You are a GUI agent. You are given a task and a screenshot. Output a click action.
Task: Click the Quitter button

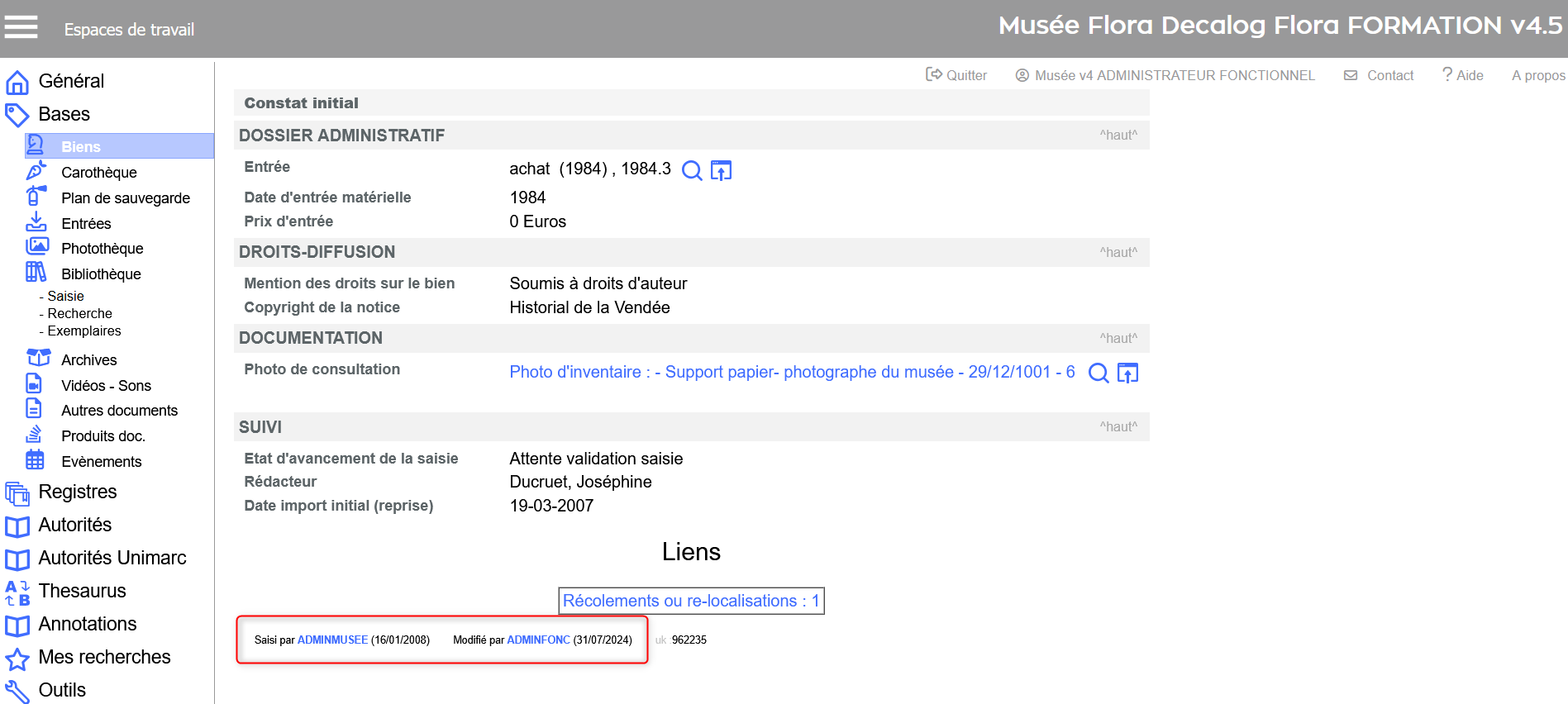click(956, 75)
